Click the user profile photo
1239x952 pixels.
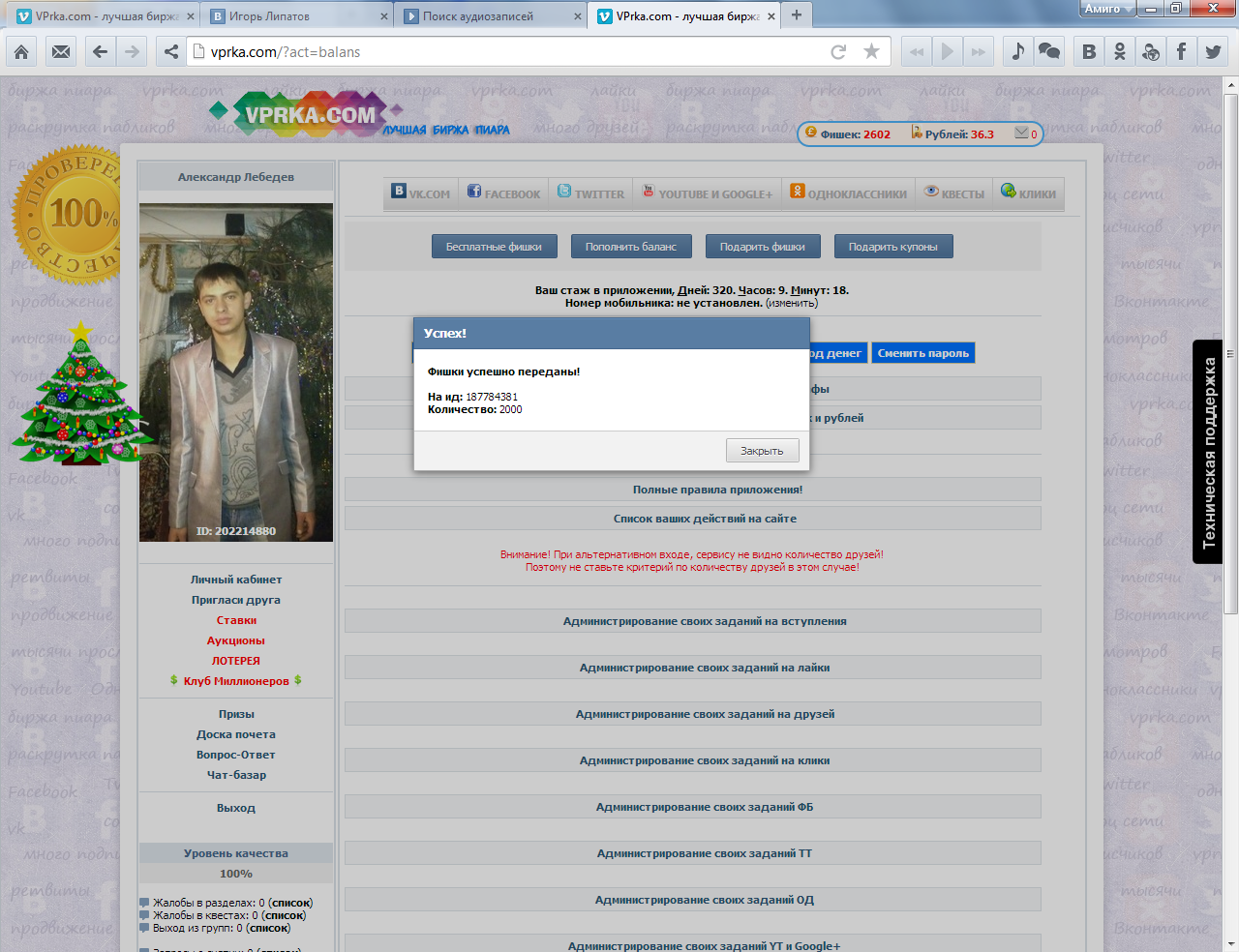[x=236, y=372]
